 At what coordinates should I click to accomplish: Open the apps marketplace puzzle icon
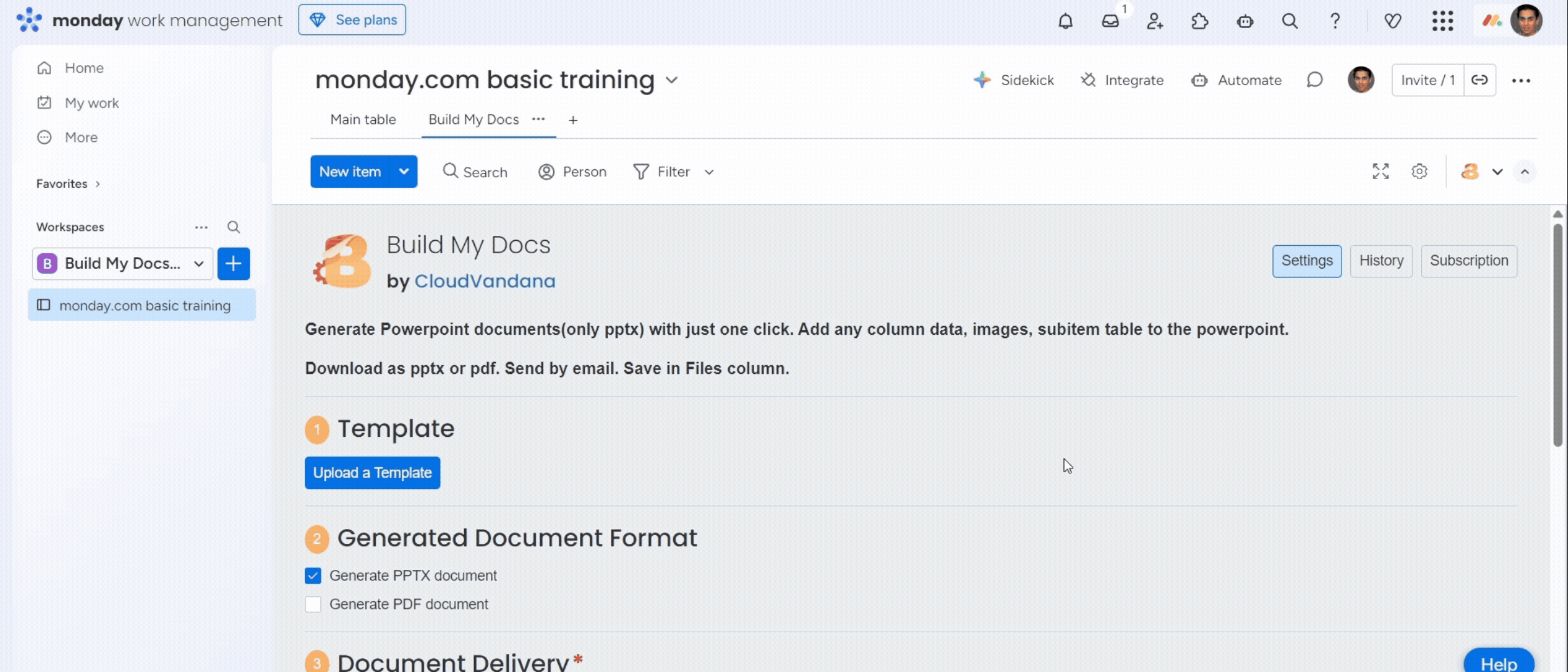click(x=1200, y=21)
